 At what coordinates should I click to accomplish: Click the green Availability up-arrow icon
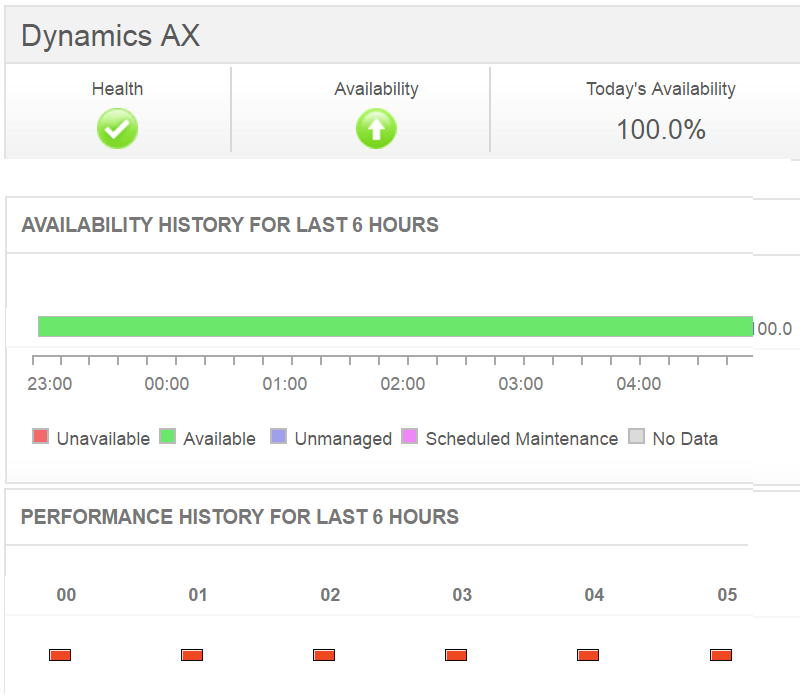[376, 129]
